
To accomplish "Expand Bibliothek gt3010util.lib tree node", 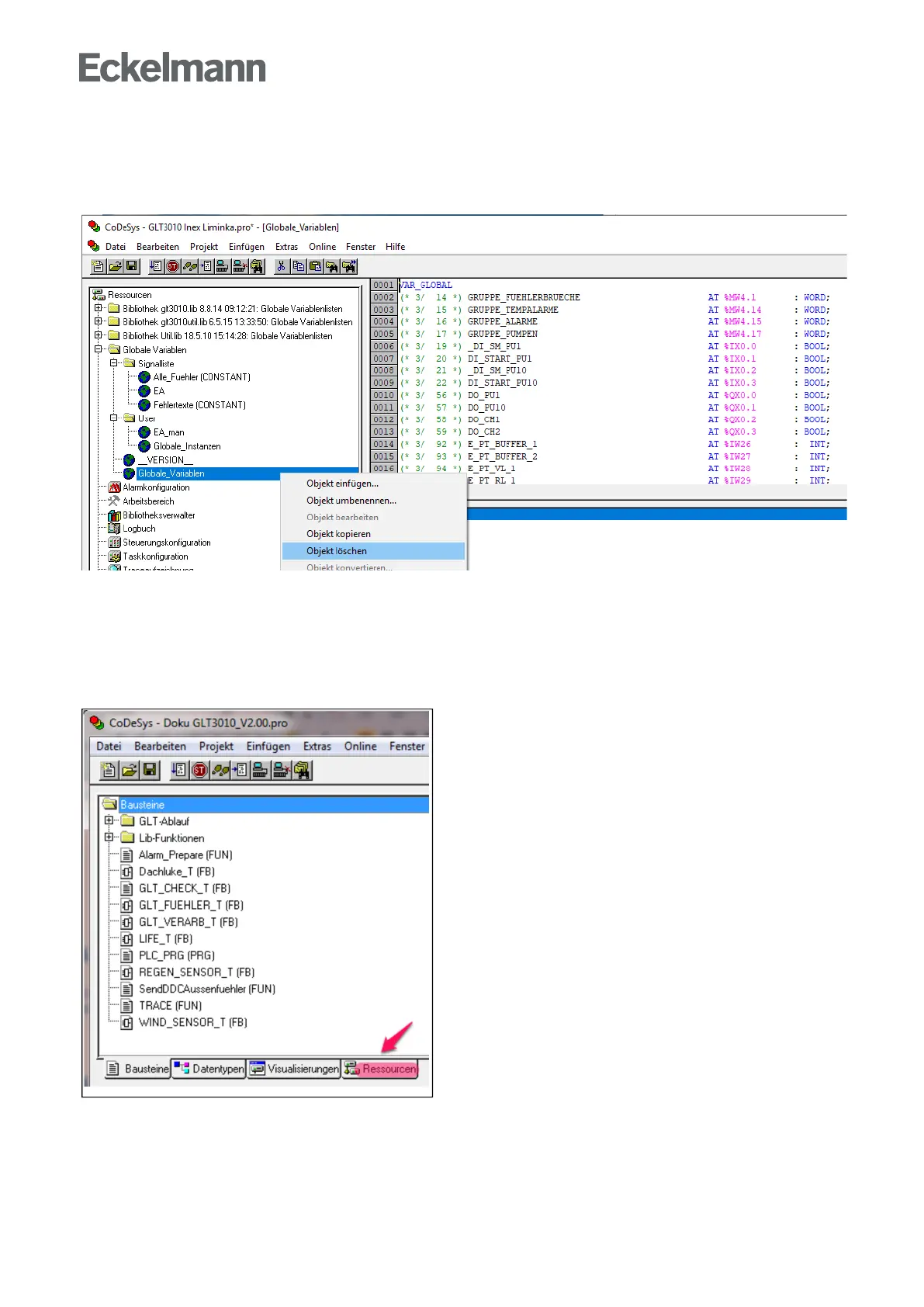I will tap(99, 321).
